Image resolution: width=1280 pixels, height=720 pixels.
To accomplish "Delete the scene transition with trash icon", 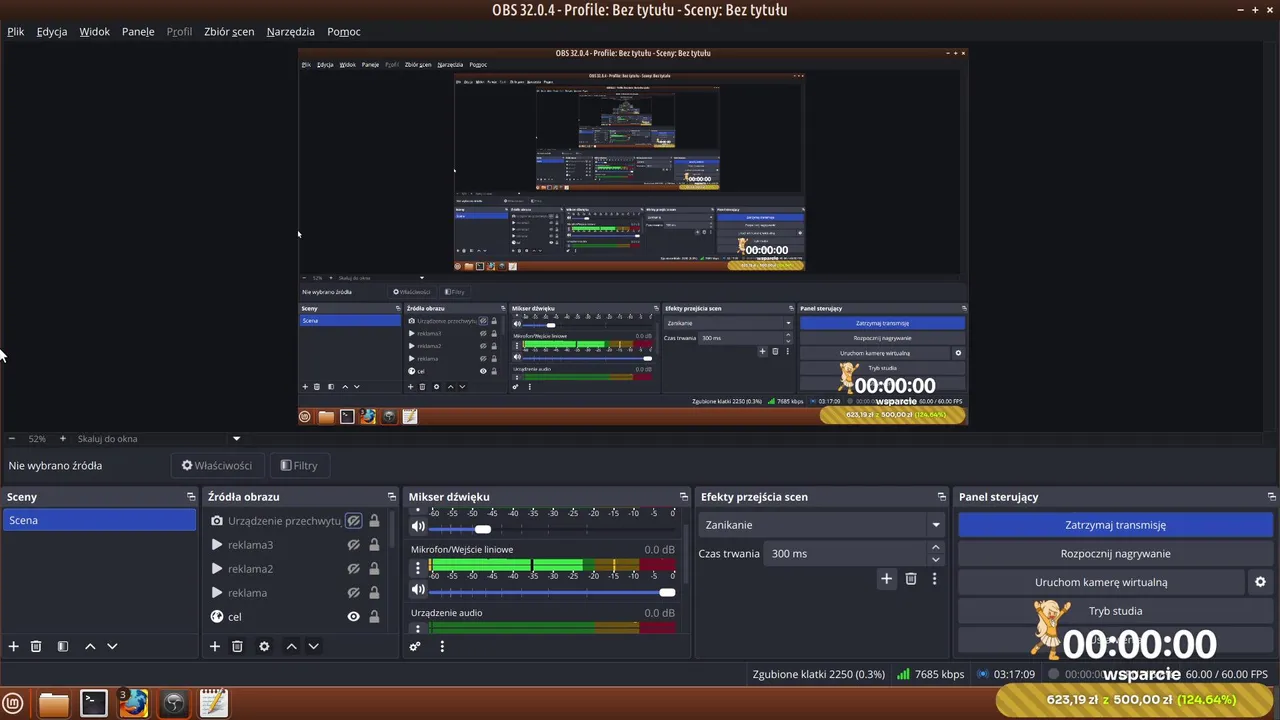I will click(x=911, y=579).
